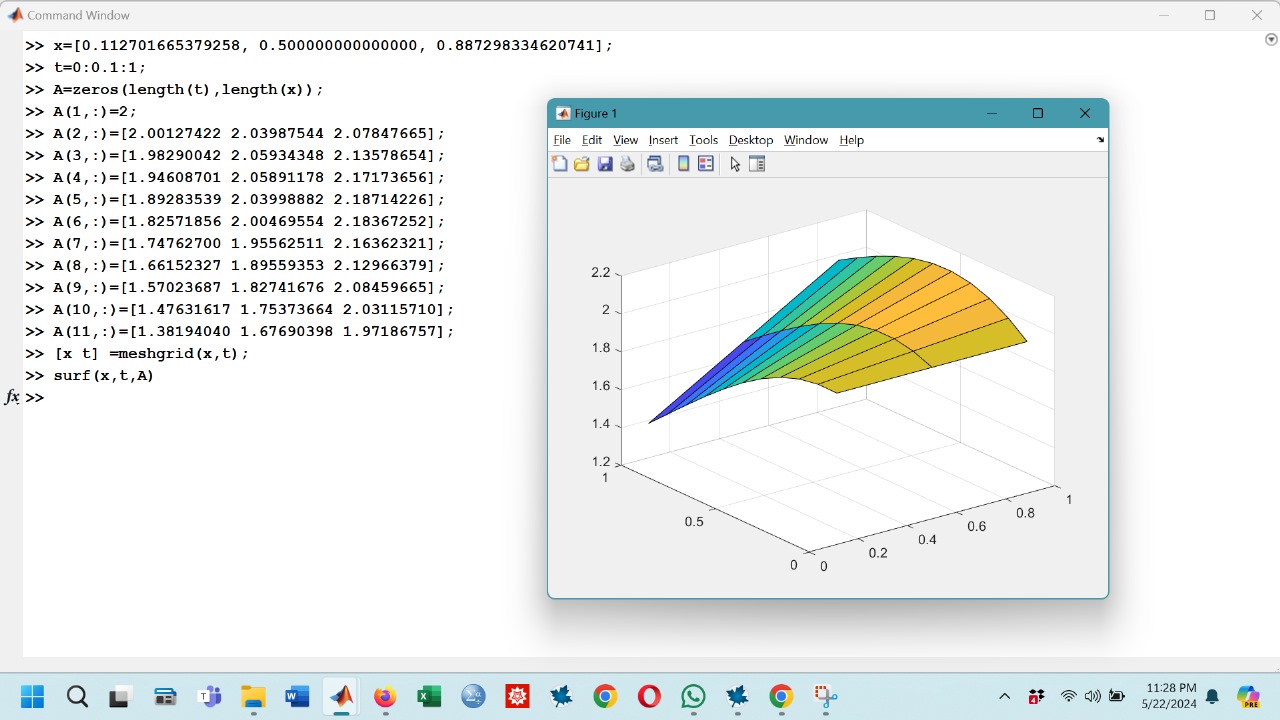Open the Insert menu in Figure 1
Screen dimensions: 1280x720
663,140
